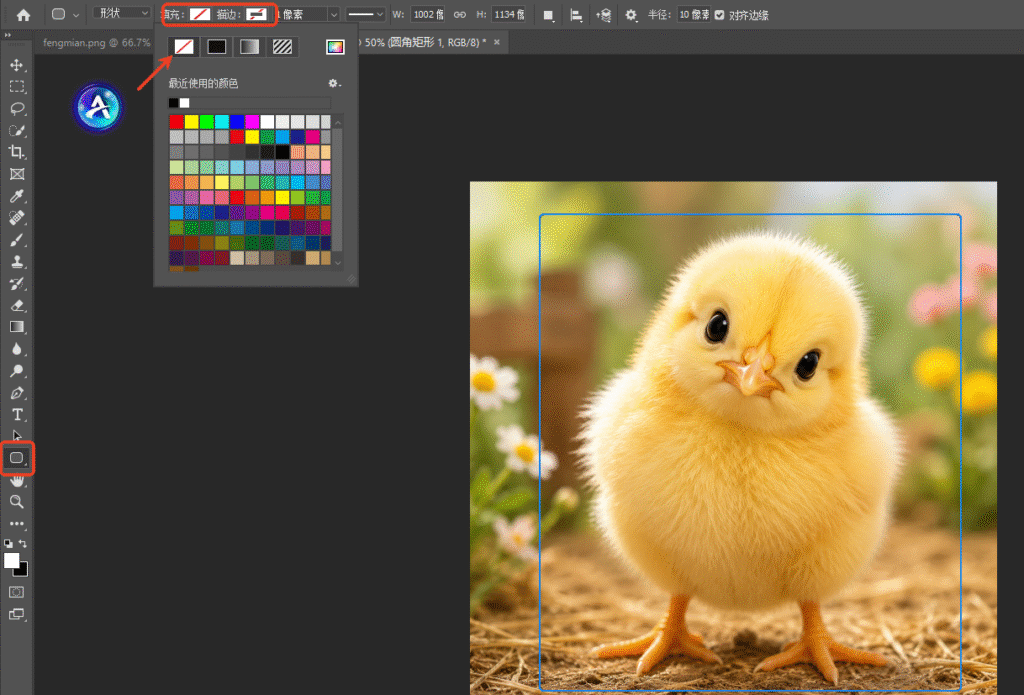Open the change screen mode button
Screen dimensions: 1024x695
point(16,614)
